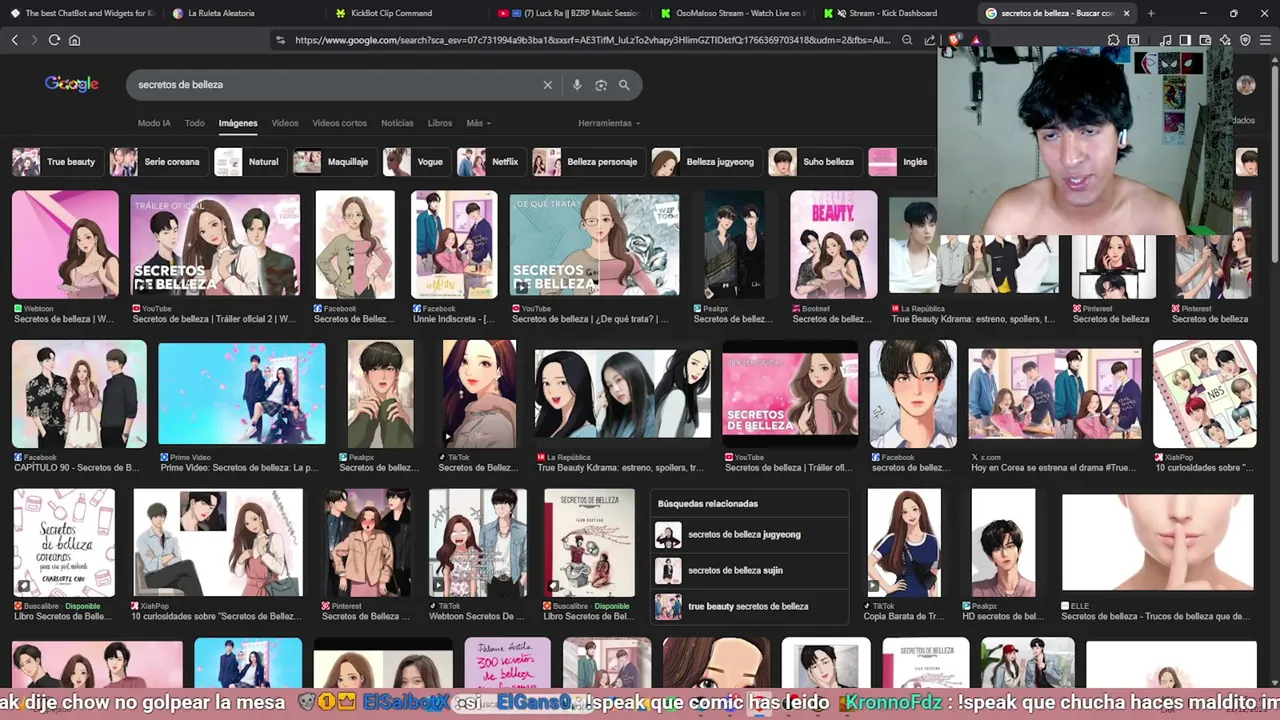Filter images by Serie coreana chip

[x=158, y=162]
